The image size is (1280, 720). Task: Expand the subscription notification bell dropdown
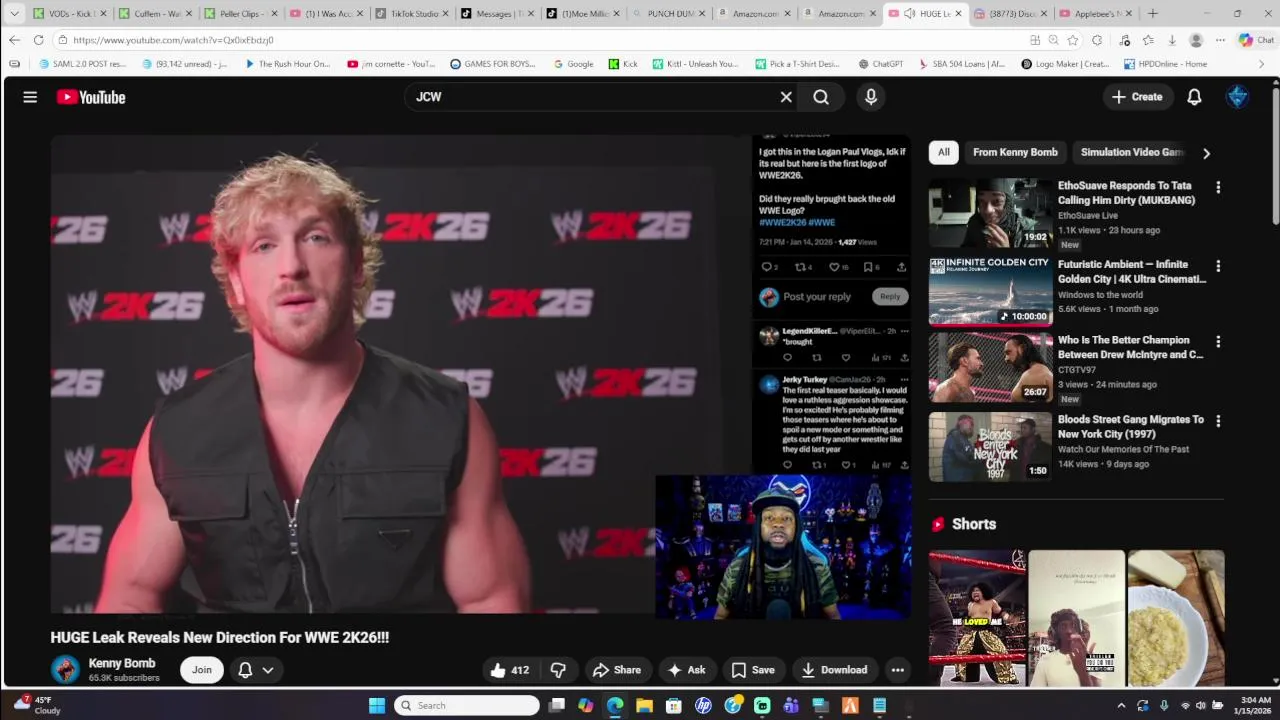[x=256, y=670]
